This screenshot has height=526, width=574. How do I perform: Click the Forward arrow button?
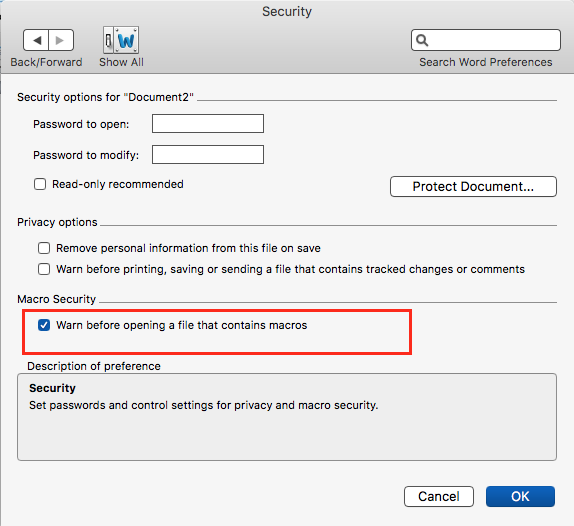61,40
